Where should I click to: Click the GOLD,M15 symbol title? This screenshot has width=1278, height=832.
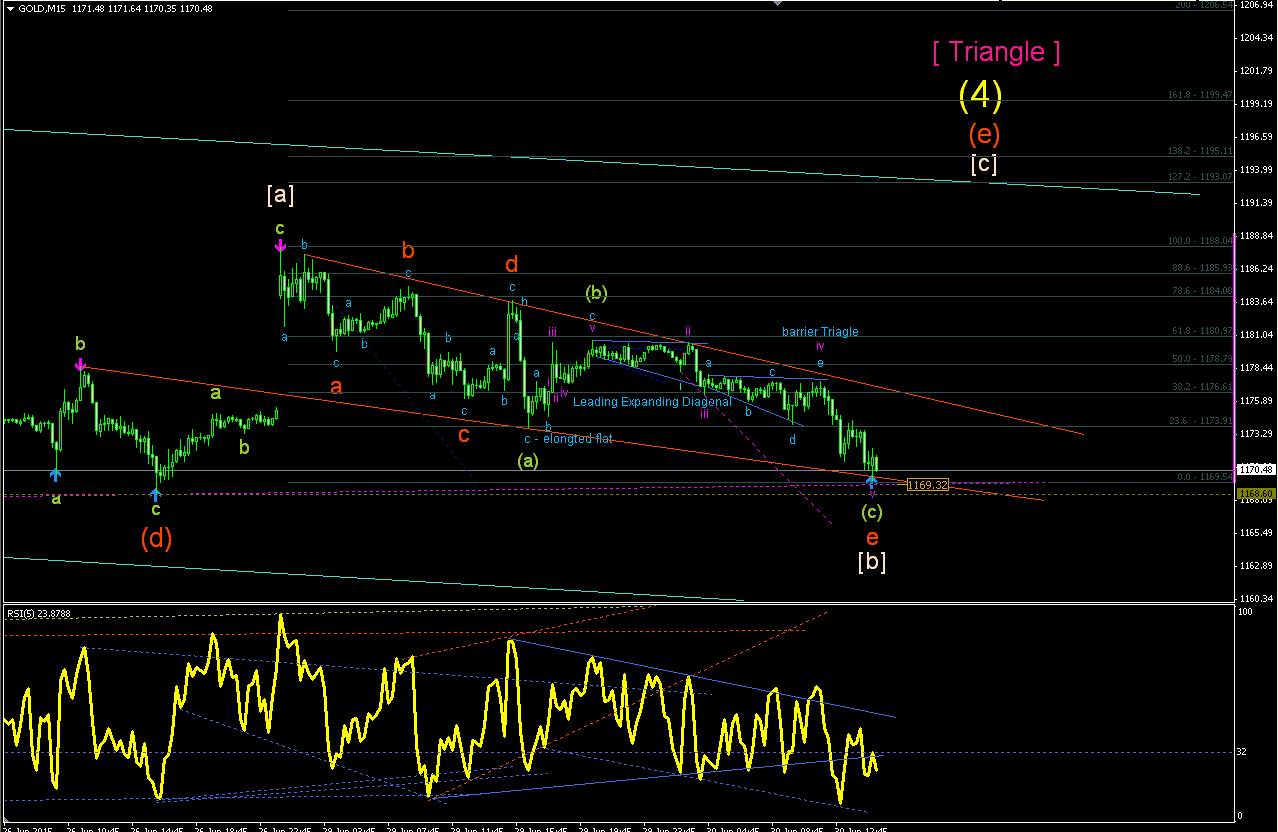click(x=43, y=8)
